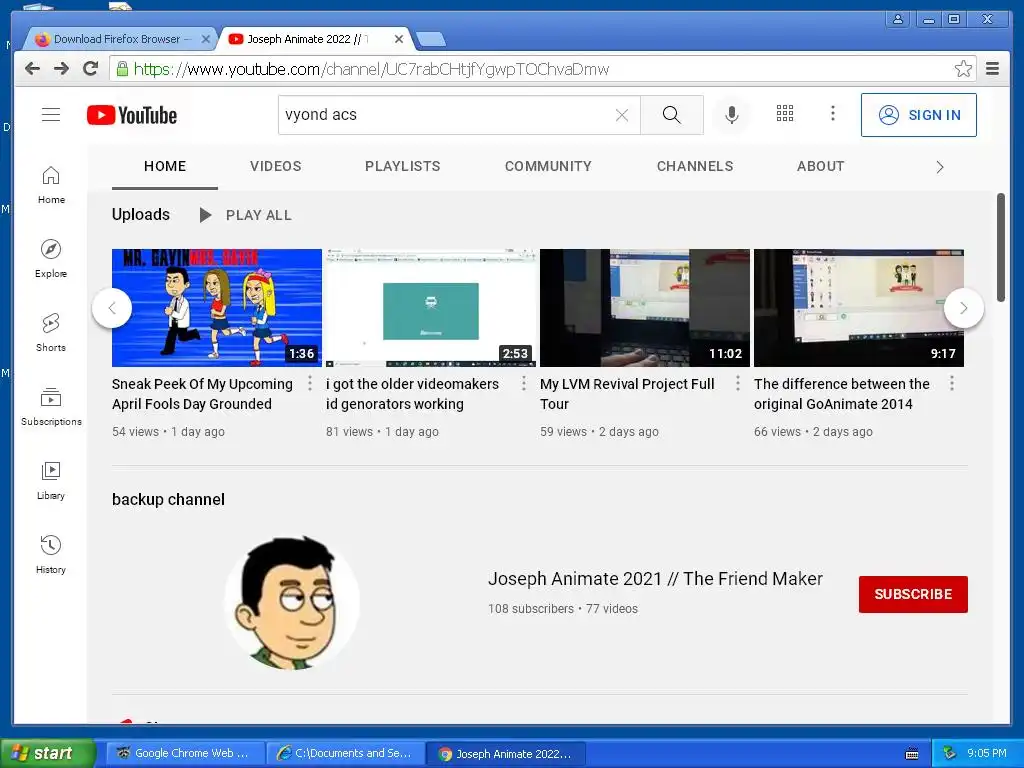Start voice search with the microphone

pyautogui.click(x=731, y=115)
